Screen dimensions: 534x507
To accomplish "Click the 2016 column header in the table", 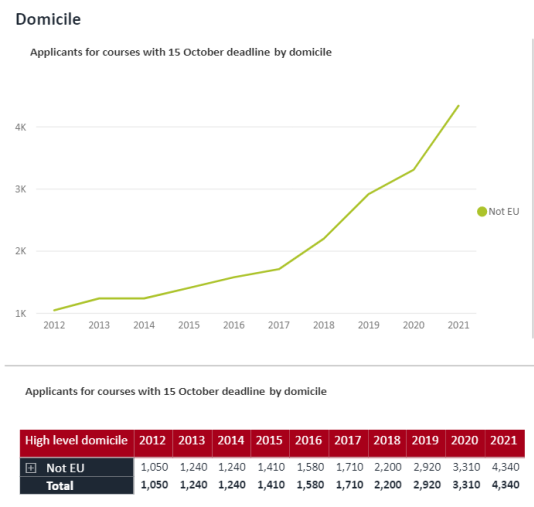I will pos(309,440).
